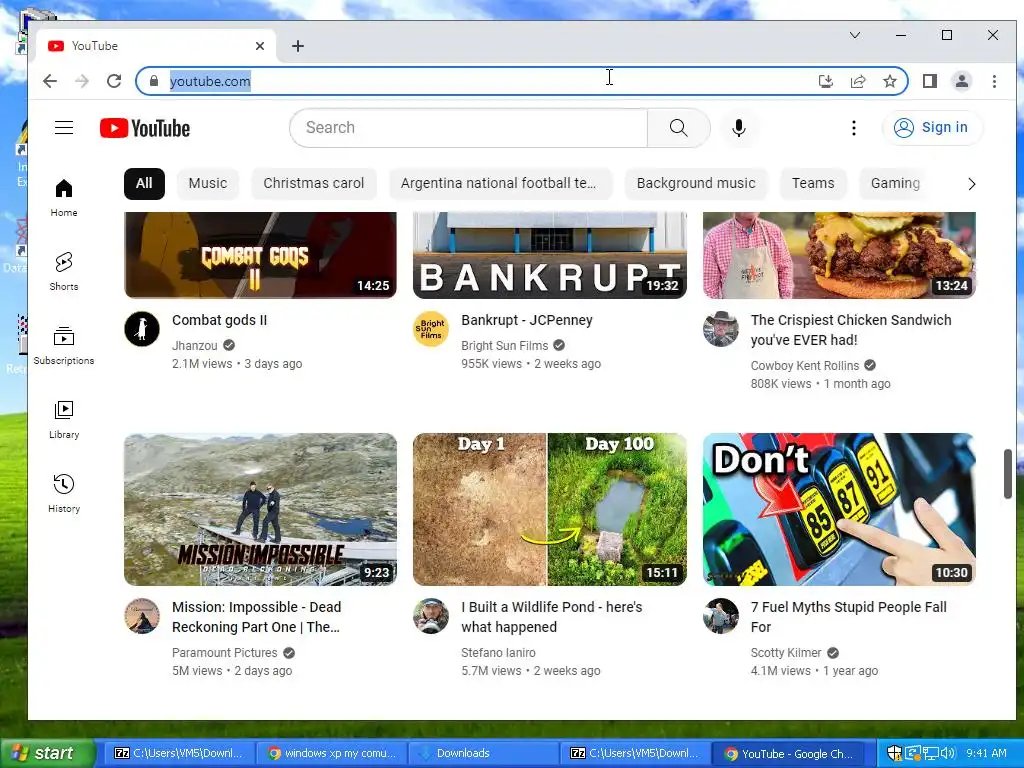Screen dimensions: 1024x768
Task: Go to Home in sidebar
Action: click(x=64, y=197)
